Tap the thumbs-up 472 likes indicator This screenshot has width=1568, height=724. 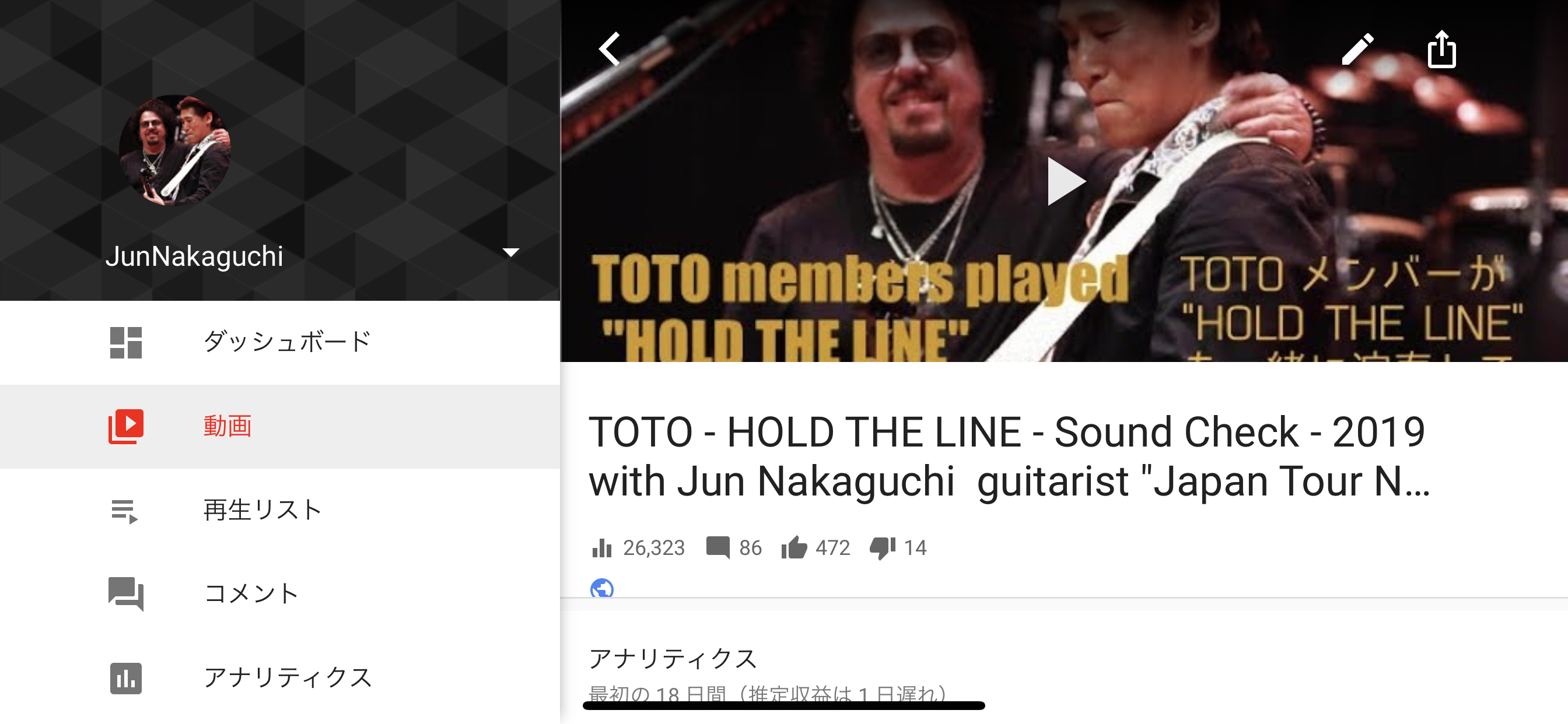point(815,547)
